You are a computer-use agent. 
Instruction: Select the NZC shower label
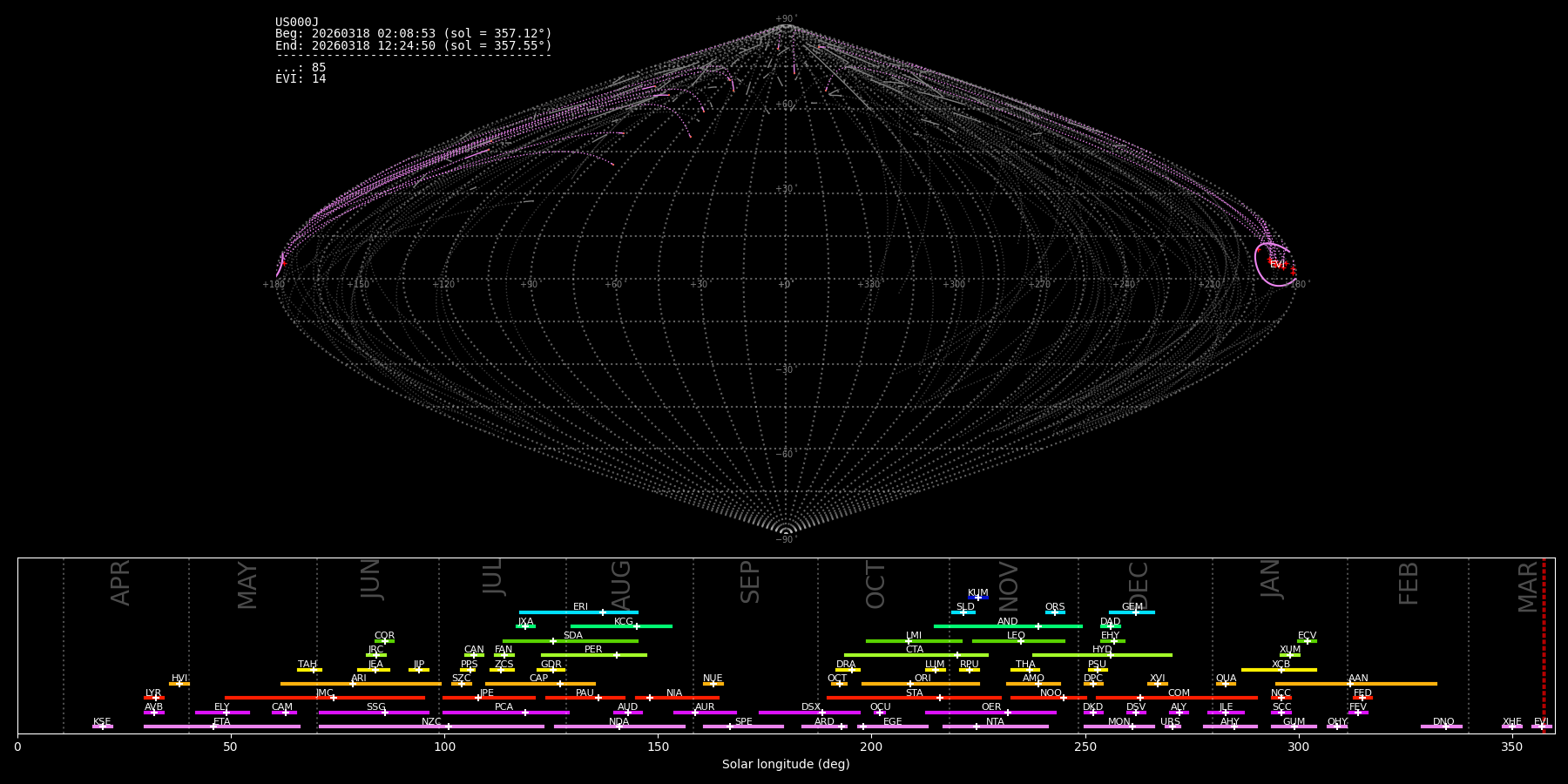point(431,722)
